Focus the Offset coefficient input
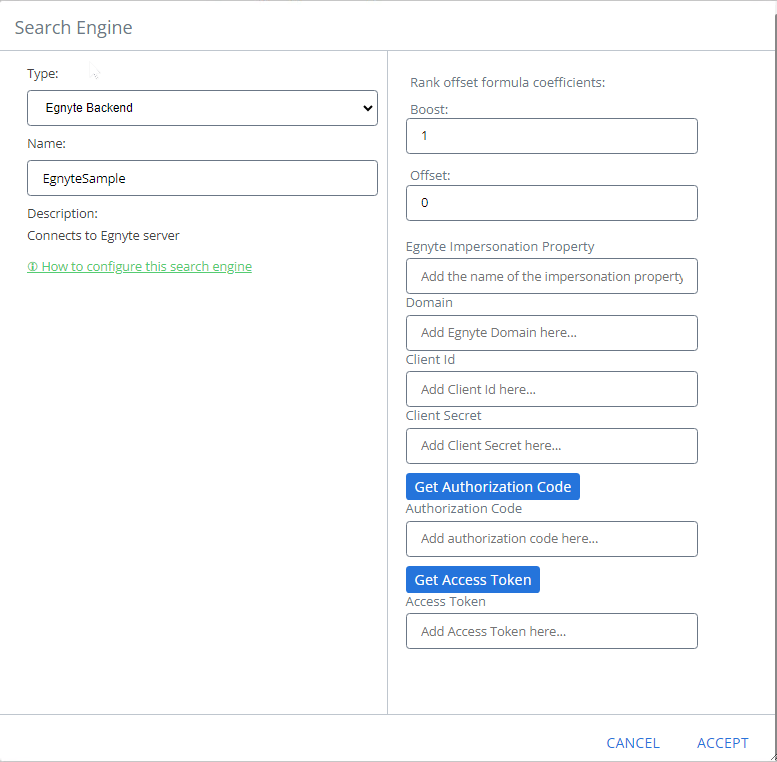The width and height of the screenshot is (777, 762). point(551,203)
